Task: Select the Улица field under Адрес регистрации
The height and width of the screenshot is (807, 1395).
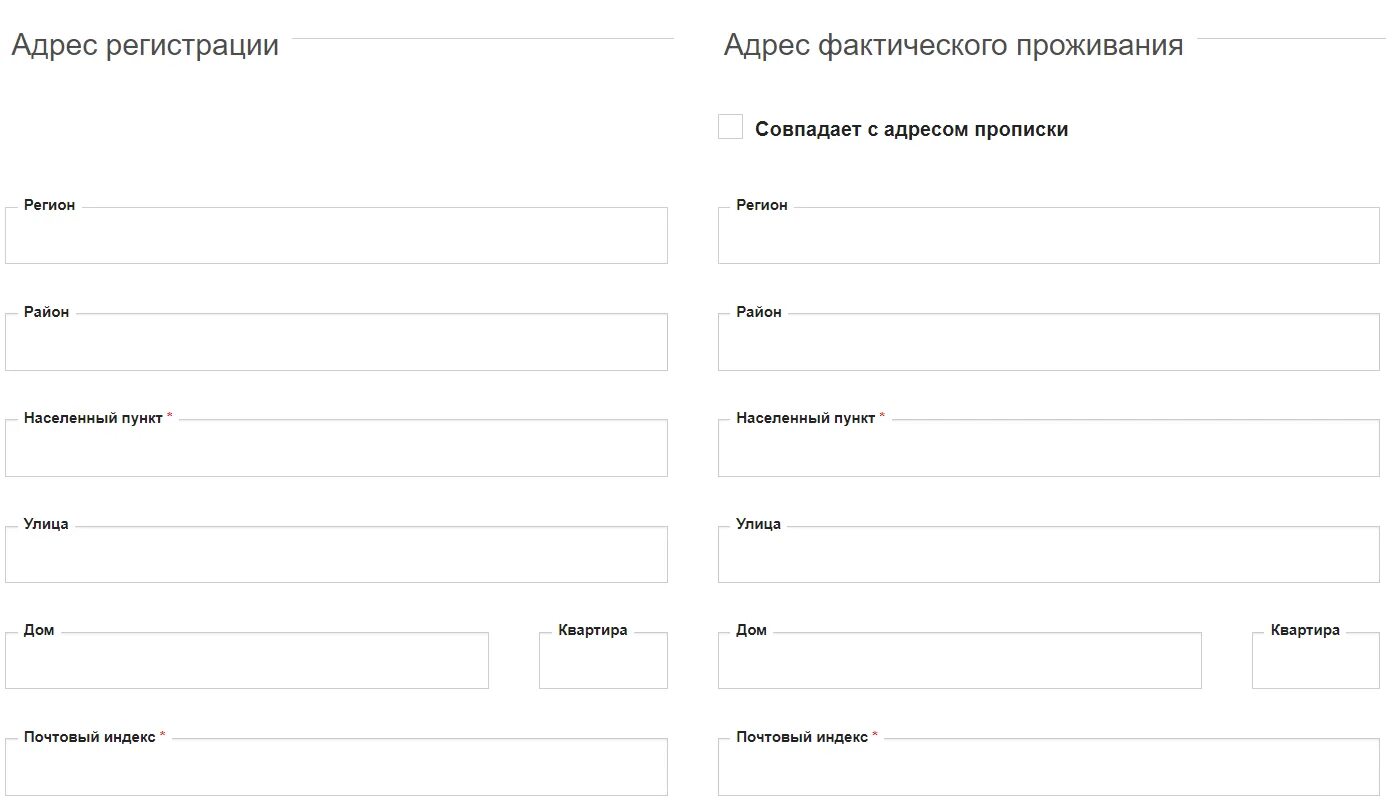Action: coord(336,554)
